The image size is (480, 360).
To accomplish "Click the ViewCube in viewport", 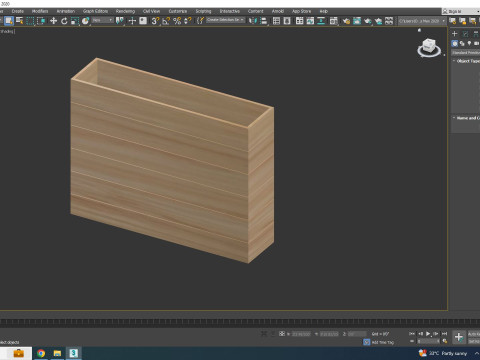I will 429,47.
